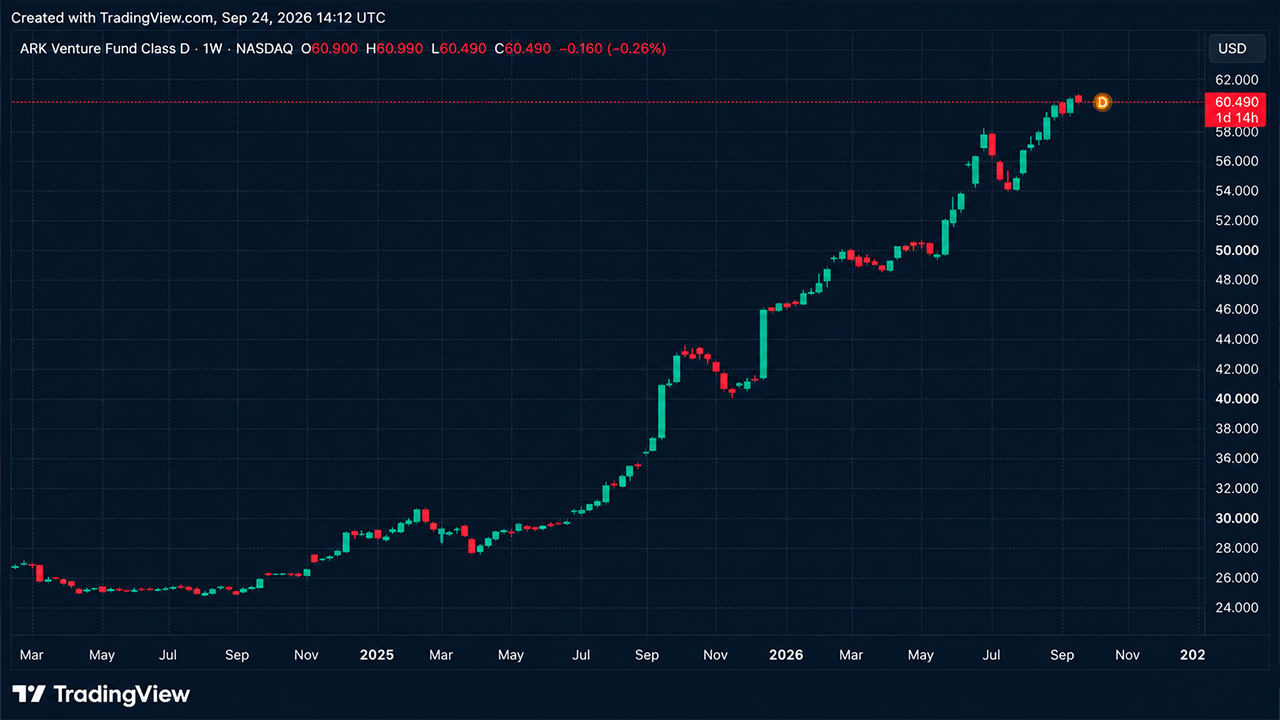
Task: Click the high value H60.990
Action: [395, 48]
